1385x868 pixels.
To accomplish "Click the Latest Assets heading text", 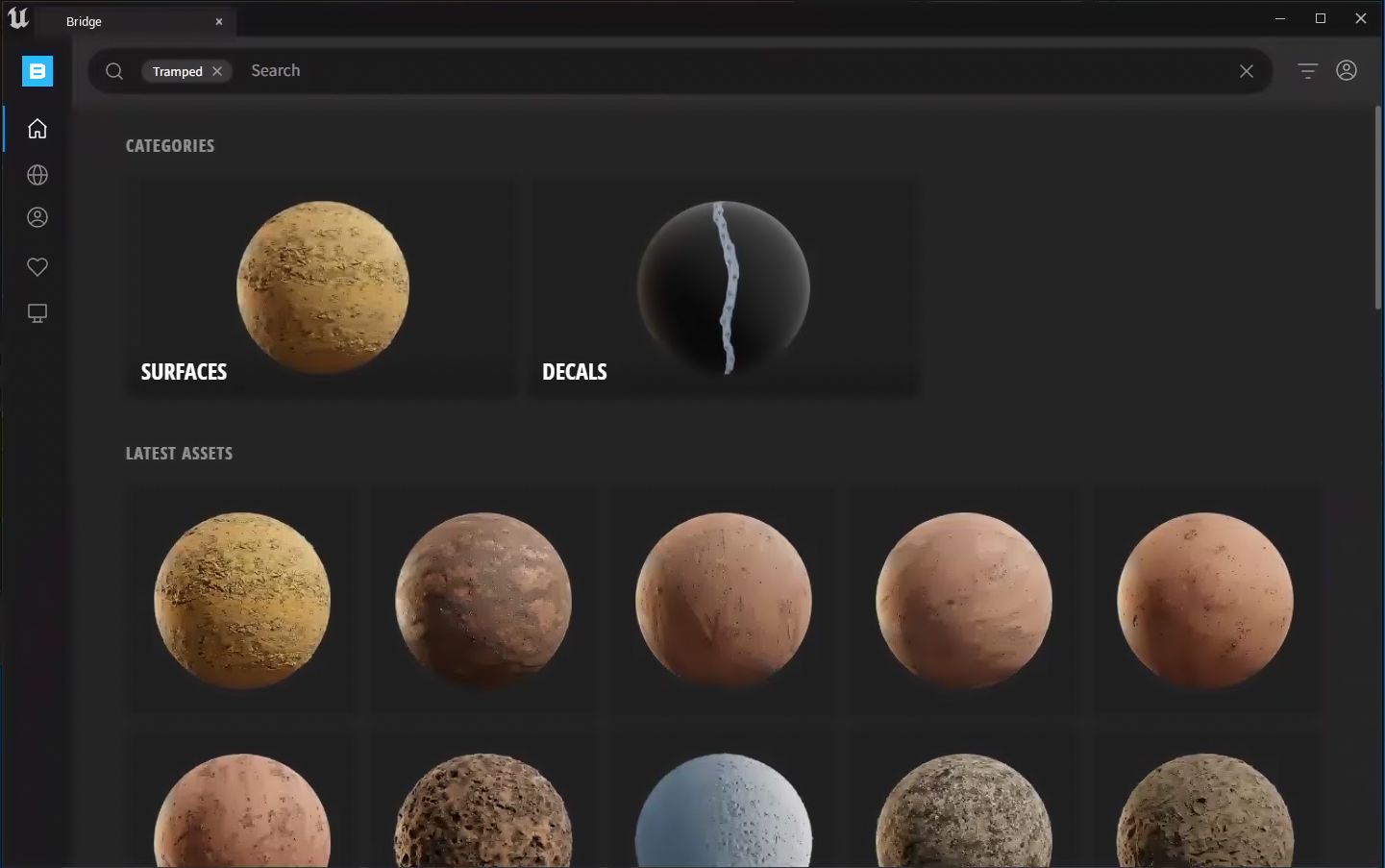I will [179, 454].
